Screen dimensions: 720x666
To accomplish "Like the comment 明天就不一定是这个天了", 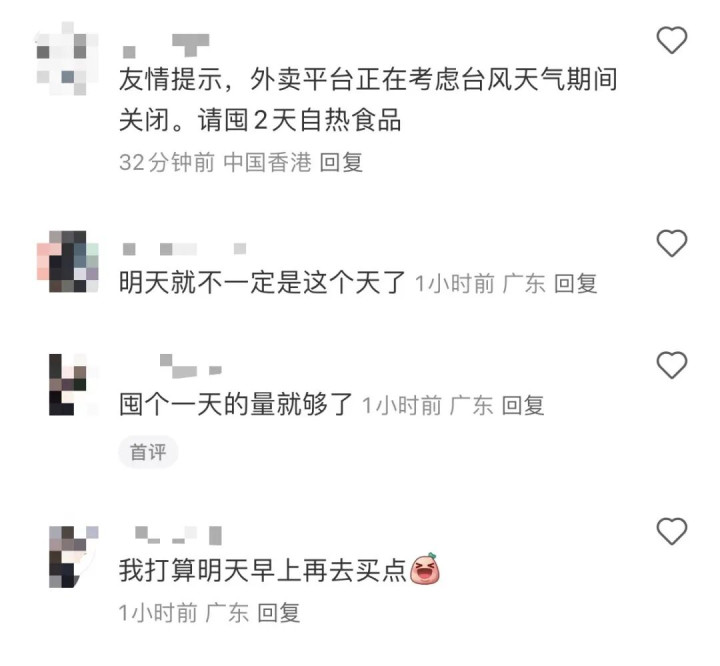I will coord(671,243).
